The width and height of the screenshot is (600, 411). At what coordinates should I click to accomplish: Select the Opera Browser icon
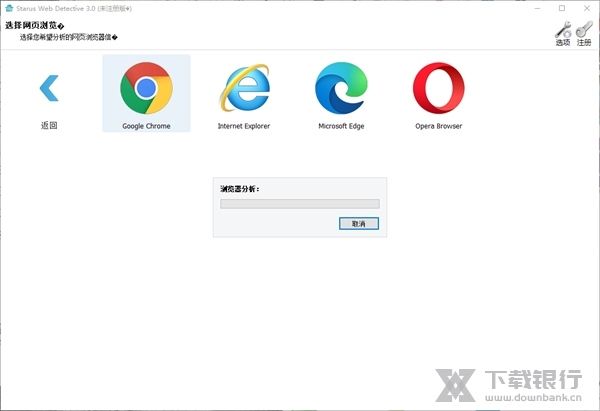coord(439,88)
